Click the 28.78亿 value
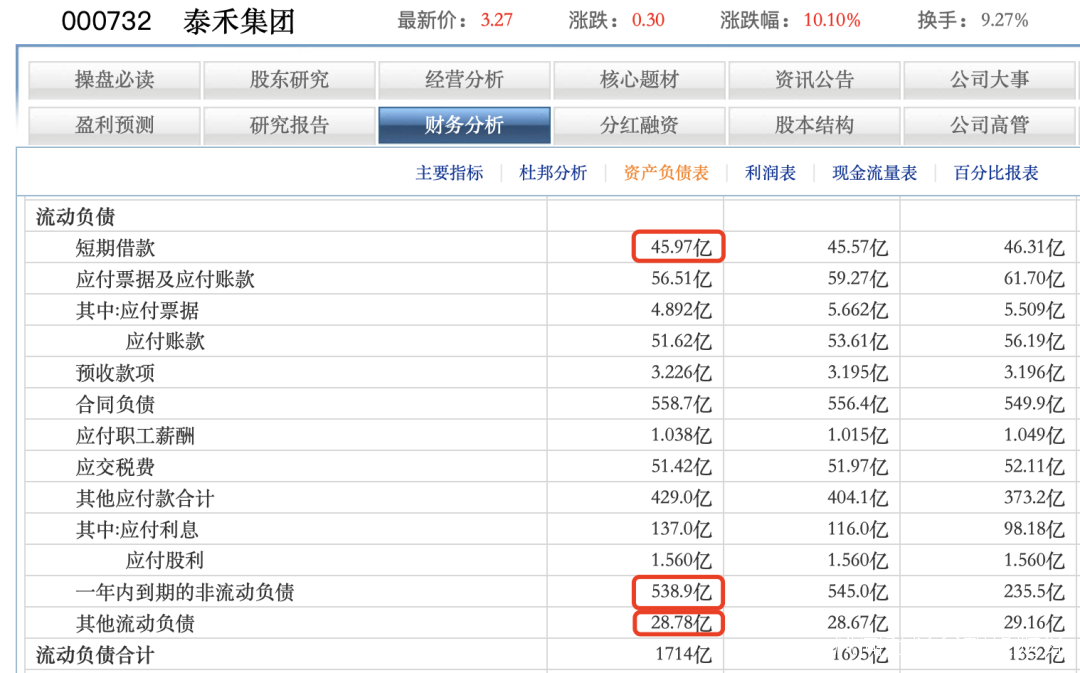This screenshot has height=673, width=1080. click(x=681, y=623)
